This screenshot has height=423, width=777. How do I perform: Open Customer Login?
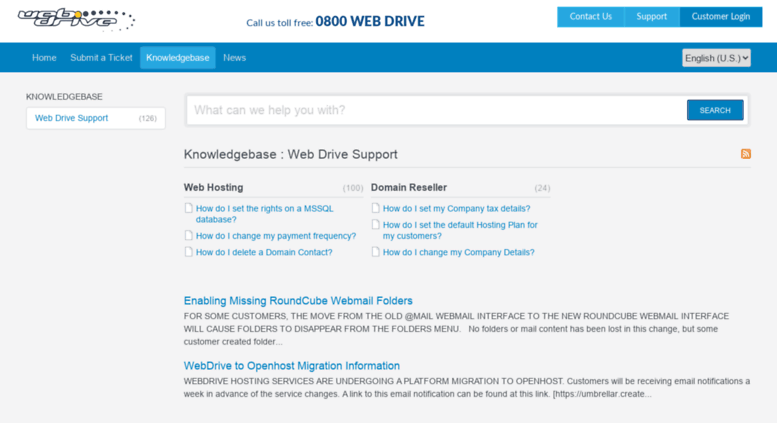click(721, 16)
